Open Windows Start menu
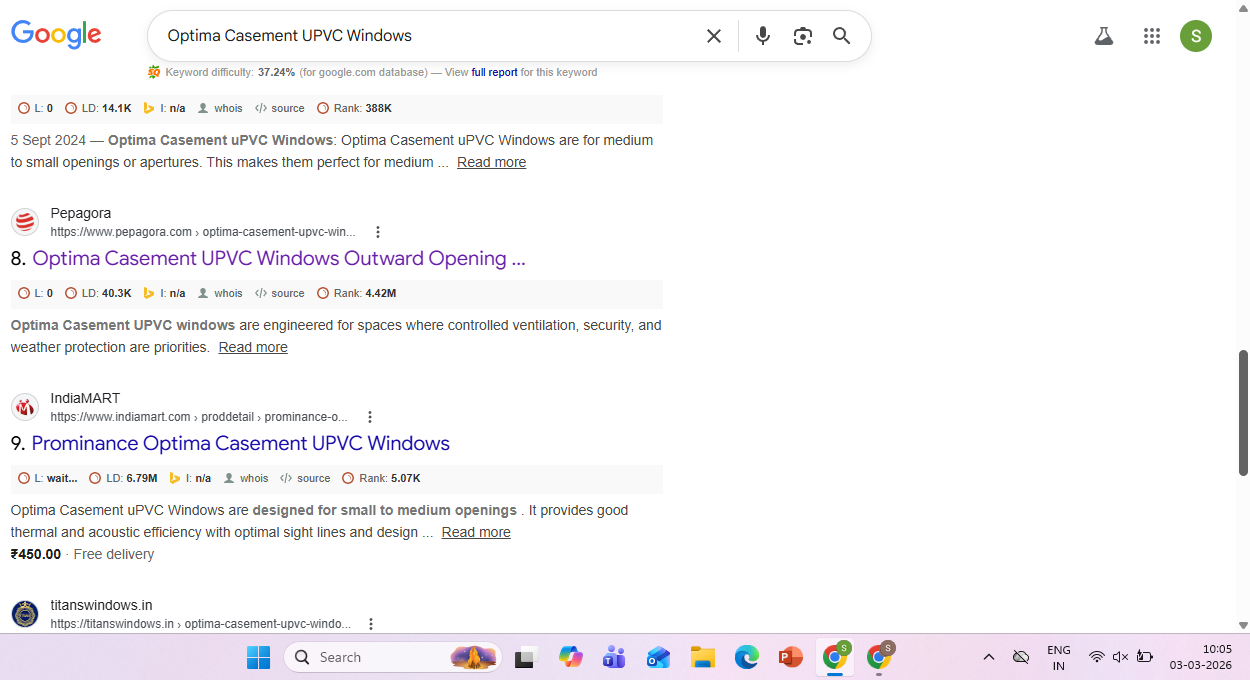The height and width of the screenshot is (680, 1250). coord(258,657)
